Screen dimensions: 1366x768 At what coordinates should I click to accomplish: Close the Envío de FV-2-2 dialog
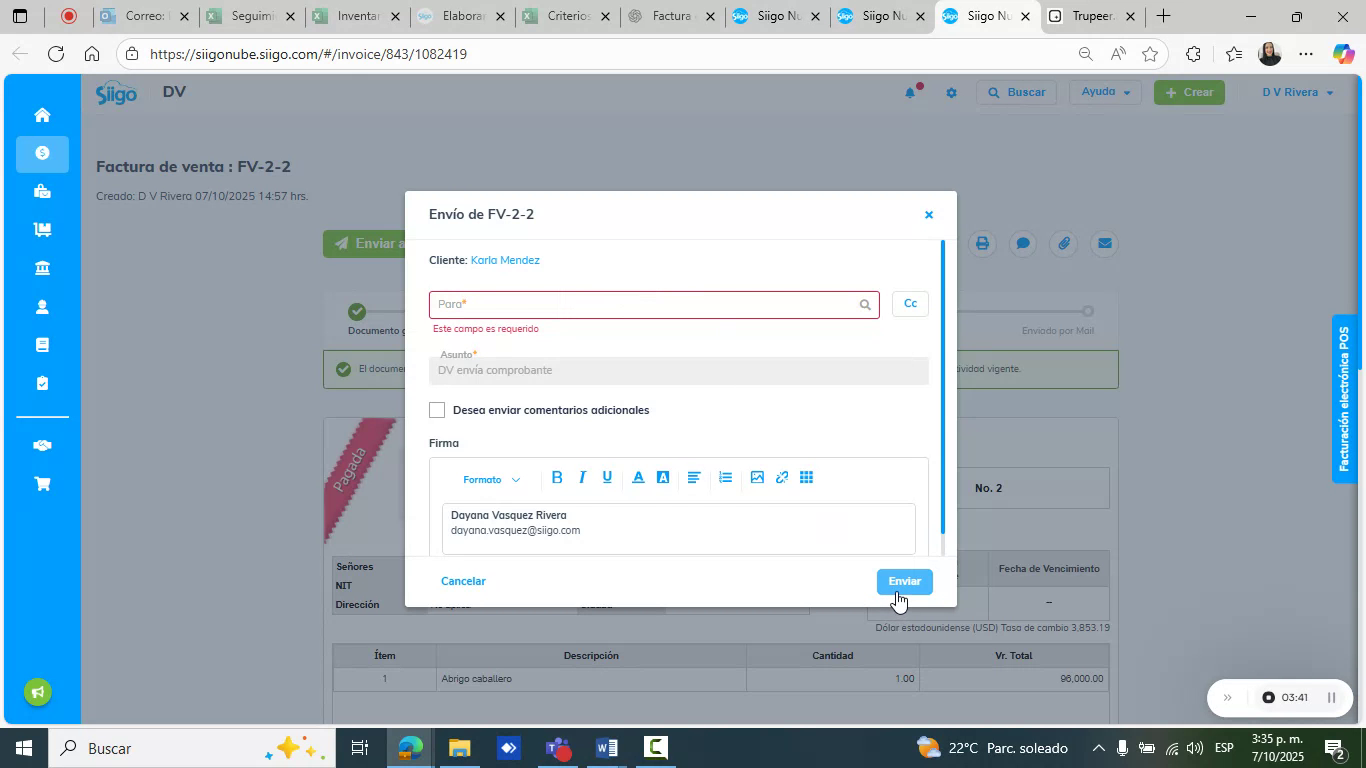[x=929, y=215]
